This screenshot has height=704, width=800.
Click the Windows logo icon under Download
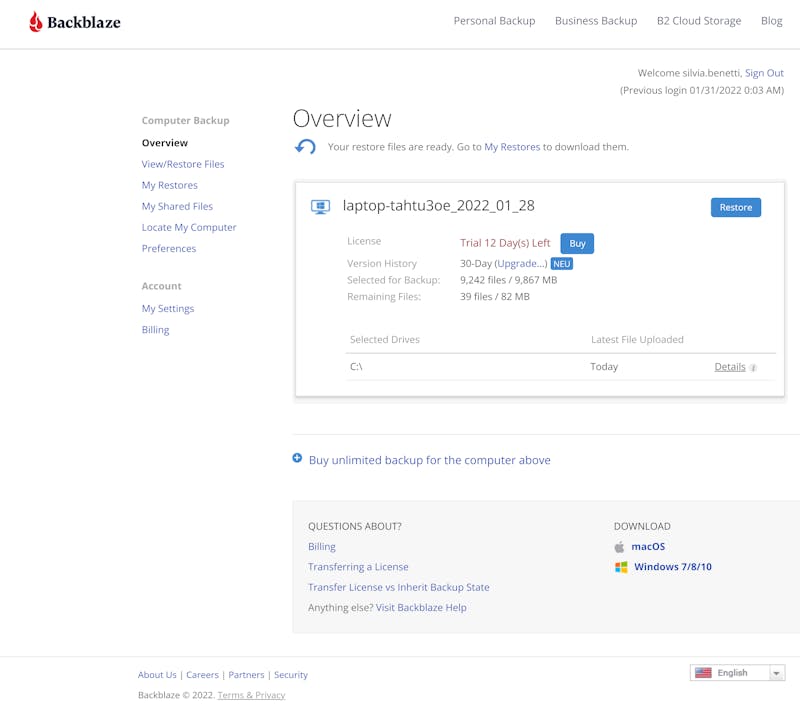click(x=621, y=567)
